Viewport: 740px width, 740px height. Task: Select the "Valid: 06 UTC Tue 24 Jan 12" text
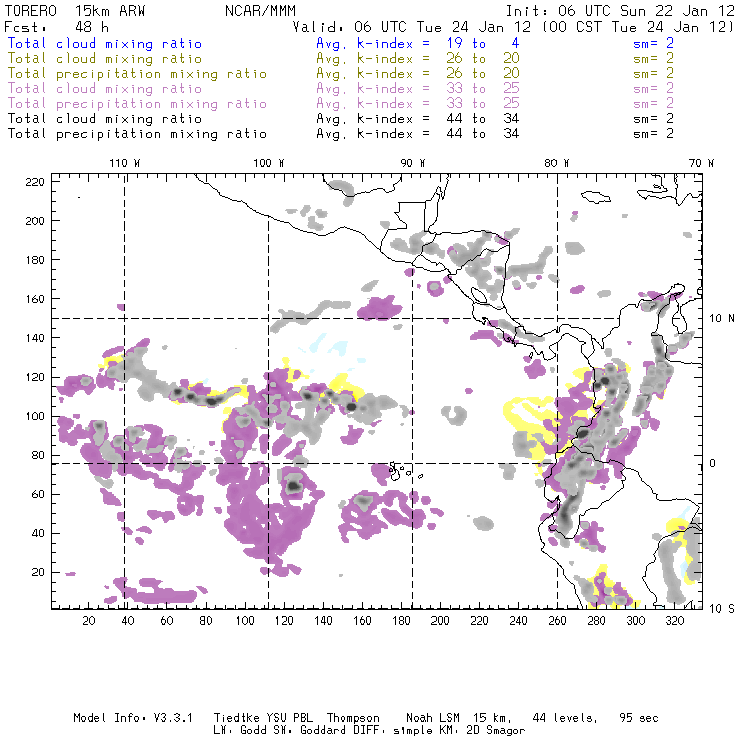pos(412,27)
